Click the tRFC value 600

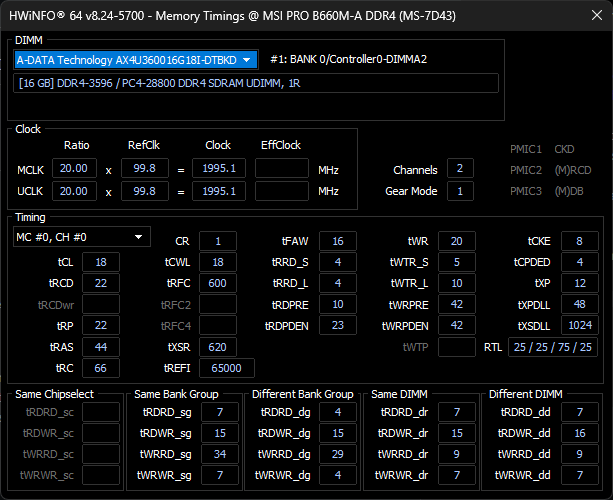[x=218, y=283]
